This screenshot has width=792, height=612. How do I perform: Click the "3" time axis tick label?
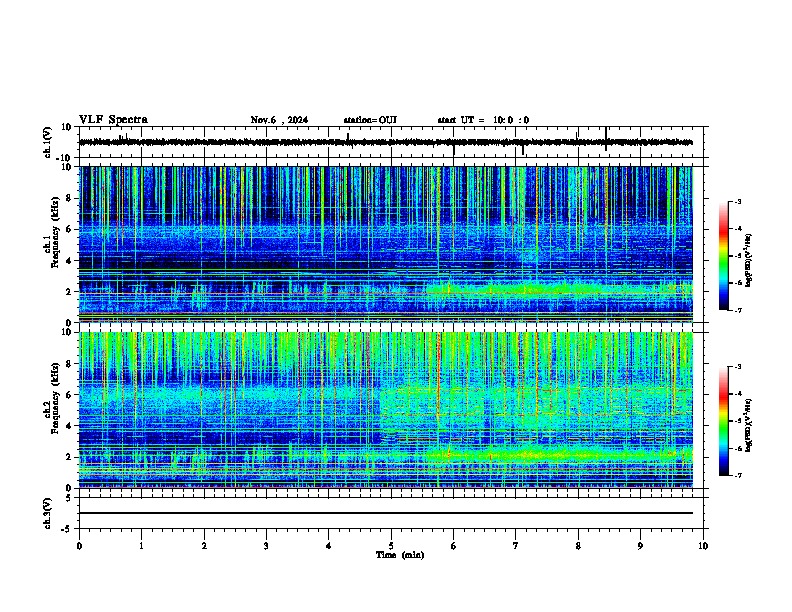266,546
